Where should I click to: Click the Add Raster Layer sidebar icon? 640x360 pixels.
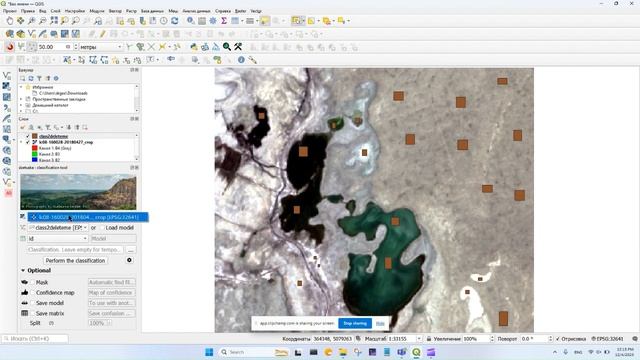7,86
